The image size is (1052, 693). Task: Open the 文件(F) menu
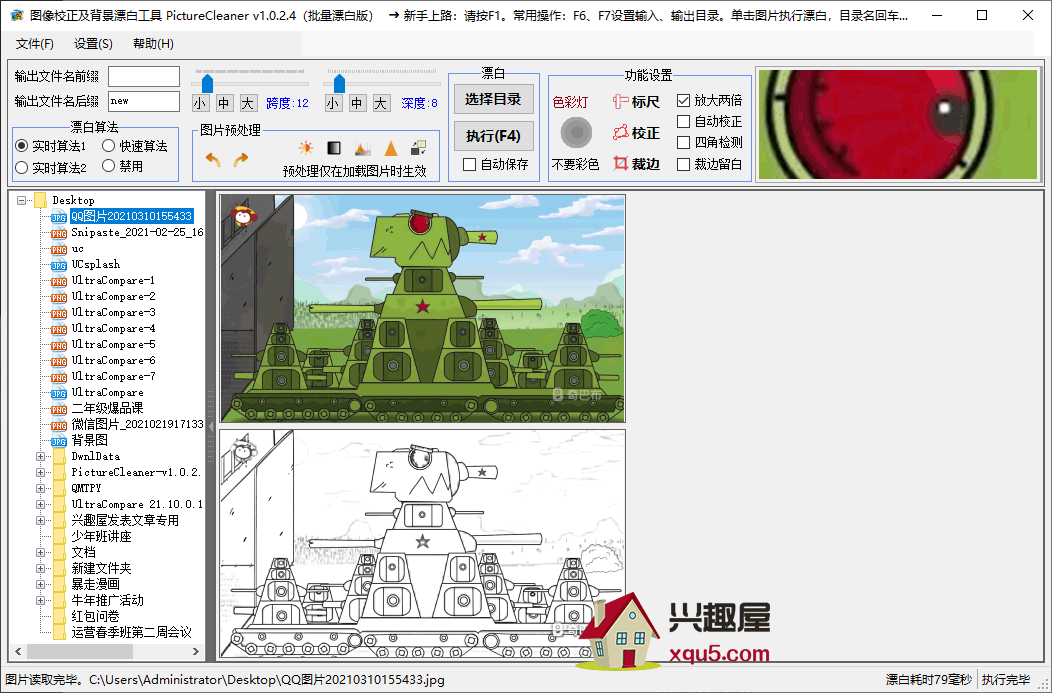pyautogui.click(x=35, y=44)
